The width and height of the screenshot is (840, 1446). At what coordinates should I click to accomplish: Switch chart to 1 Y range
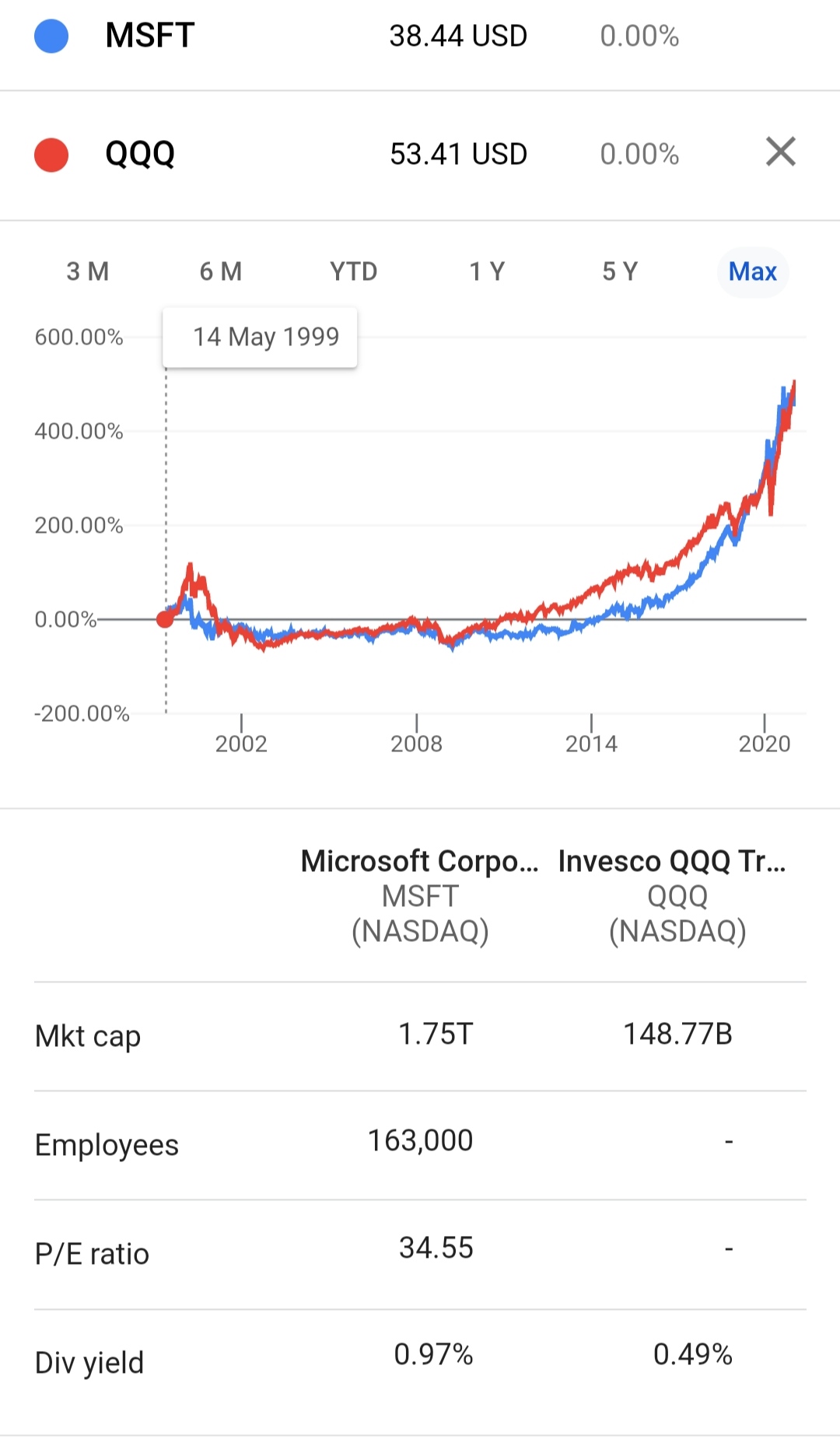point(487,271)
